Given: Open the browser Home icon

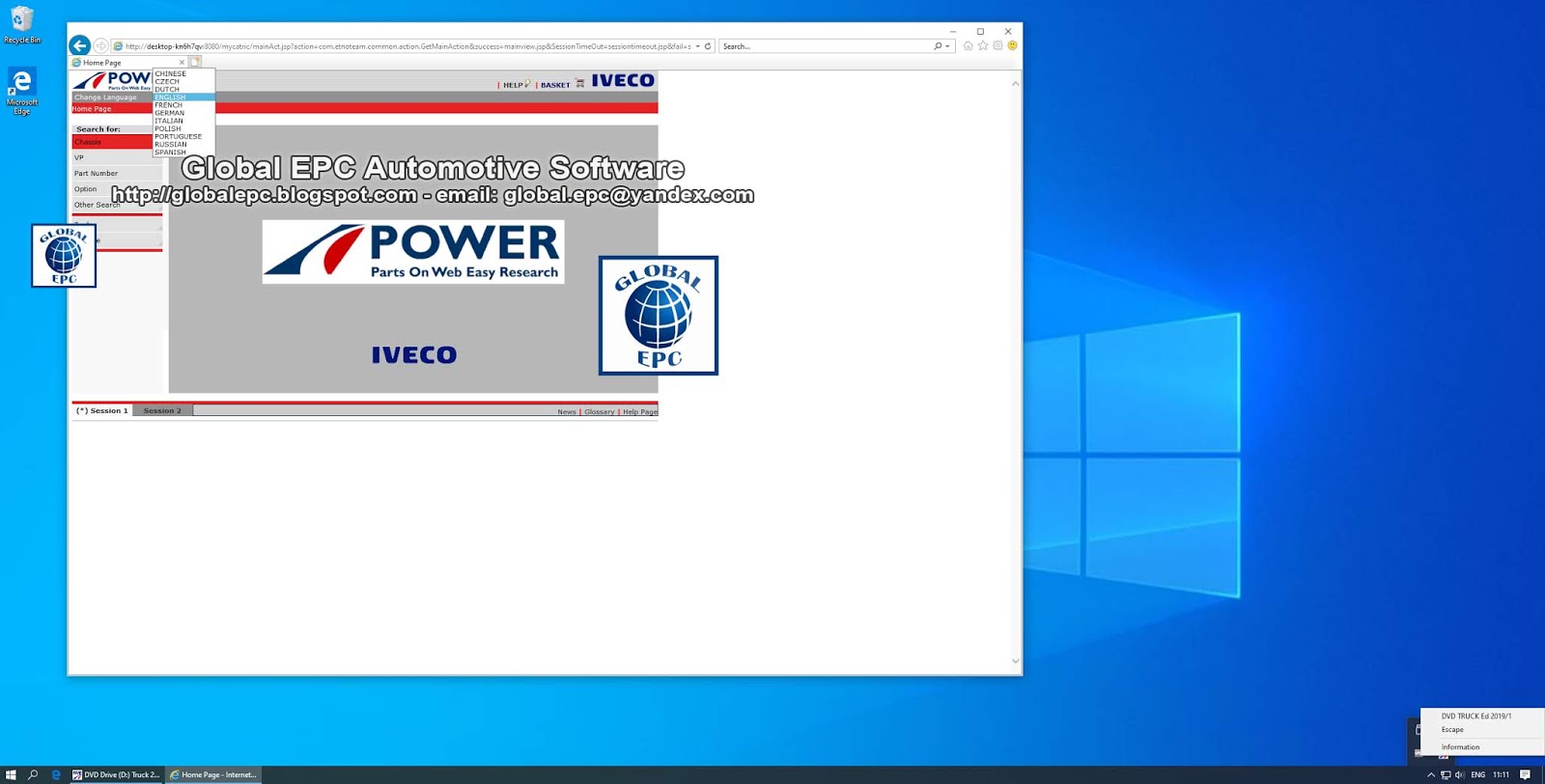Looking at the screenshot, I should tap(968, 45).
